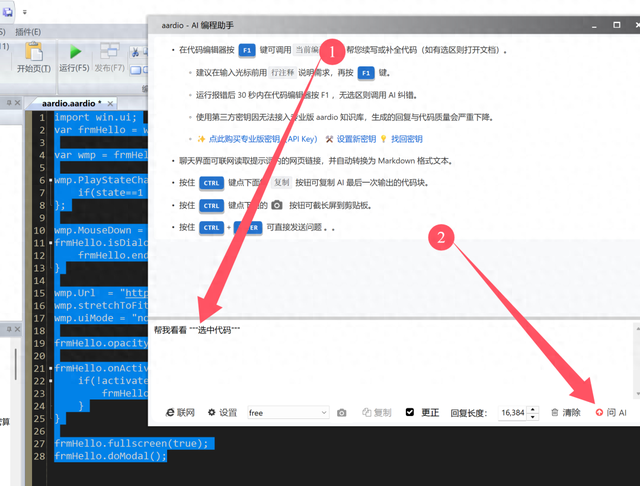The width and height of the screenshot is (640, 486).
Task: Close the aardio.aardio tab
Action: pos(110,104)
